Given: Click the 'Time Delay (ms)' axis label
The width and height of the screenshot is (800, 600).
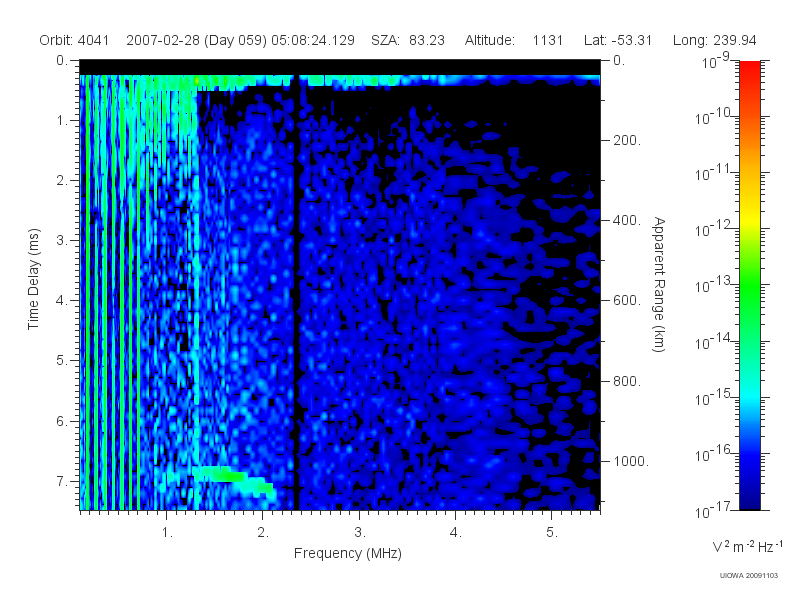Looking at the screenshot, I should pos(33,279).
